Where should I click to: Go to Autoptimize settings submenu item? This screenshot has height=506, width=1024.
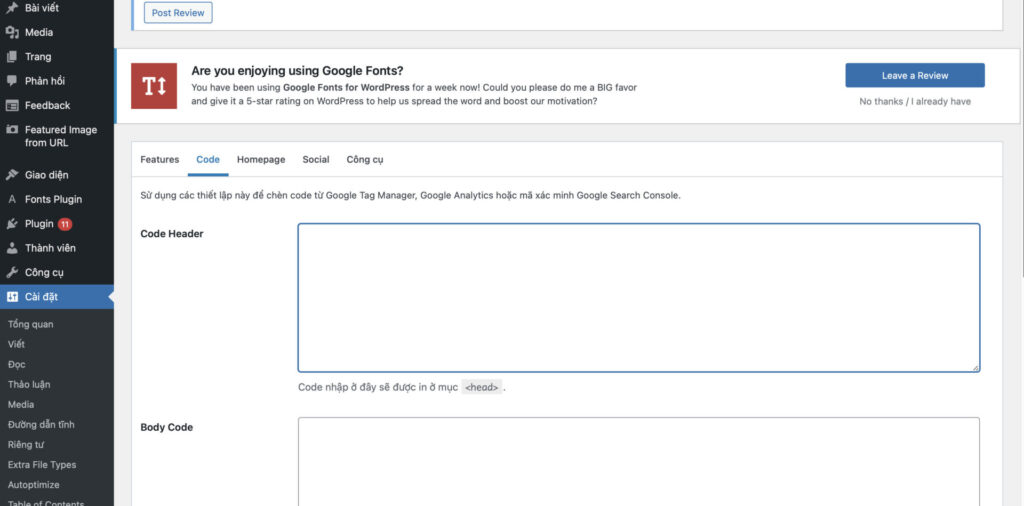point(34,485)
